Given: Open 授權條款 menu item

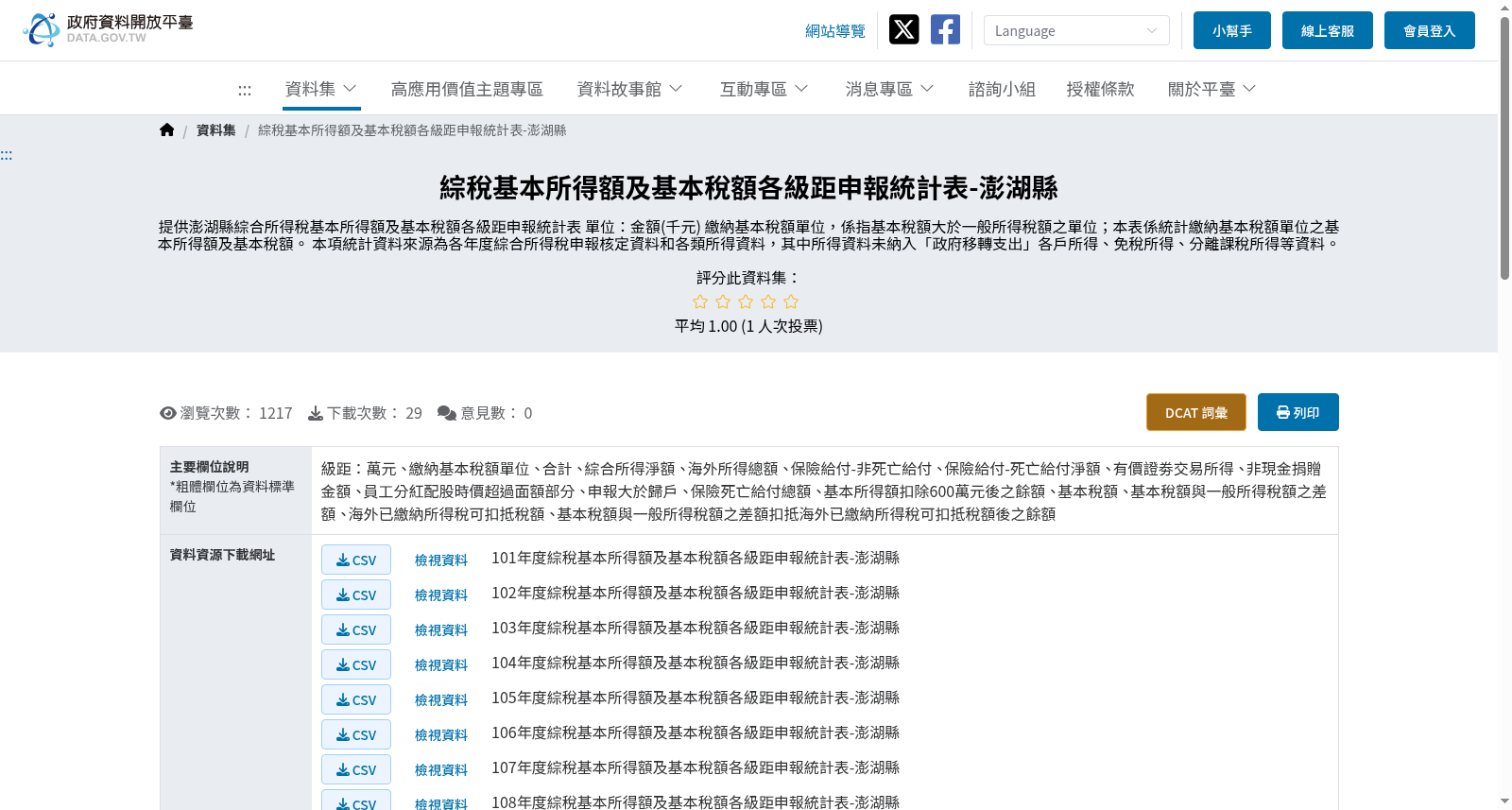Looking at the screenshot, I should point(1100,89).
